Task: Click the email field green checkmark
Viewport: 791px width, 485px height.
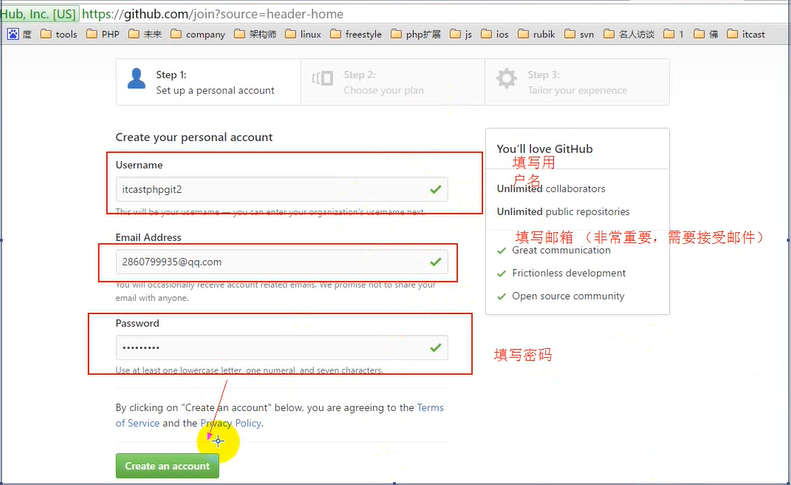Action: pyautogui.click(x=436, y=261)
